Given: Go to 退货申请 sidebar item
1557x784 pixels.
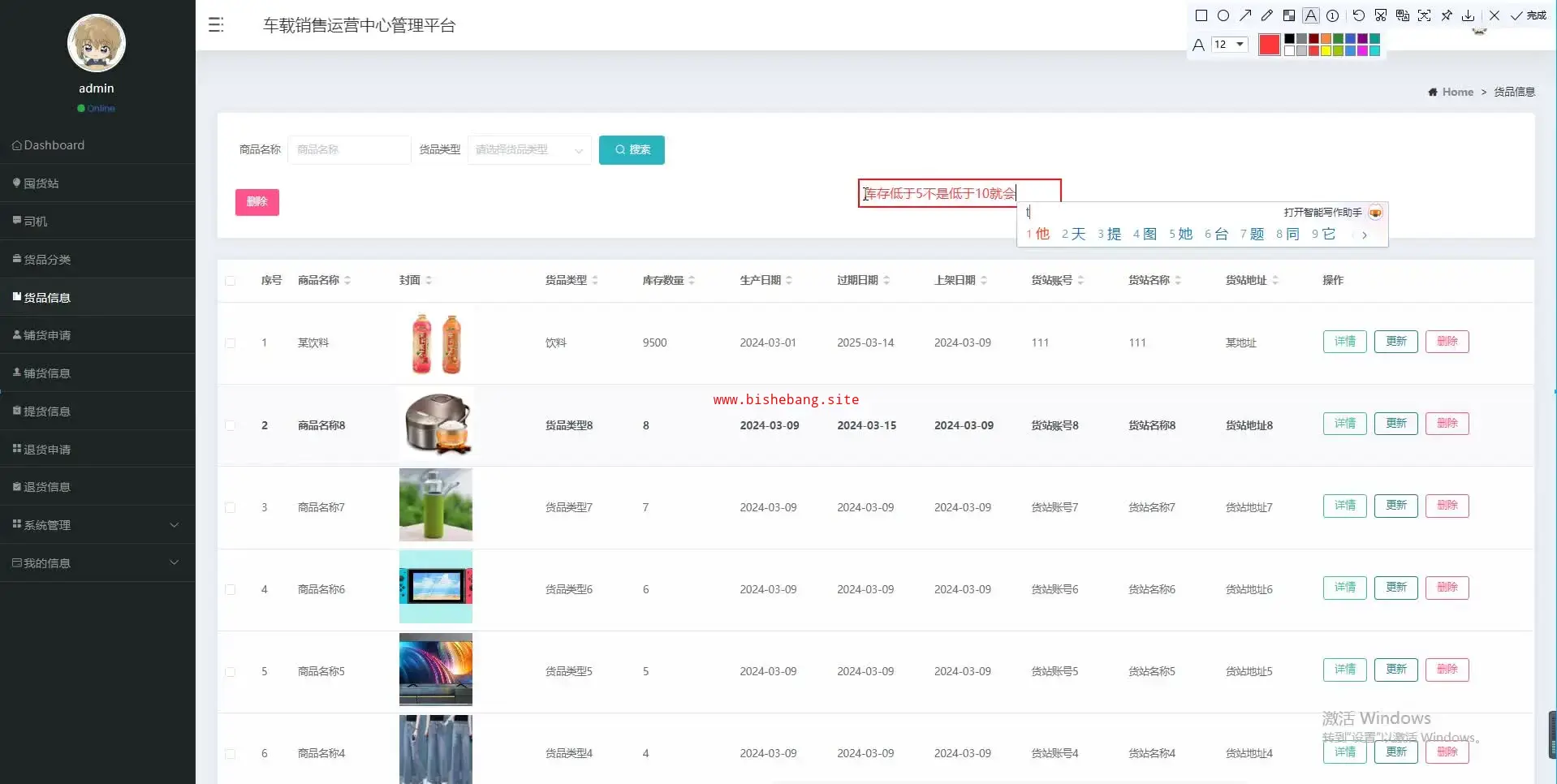Looking at the screenshot, I should (x=47, y=450).
